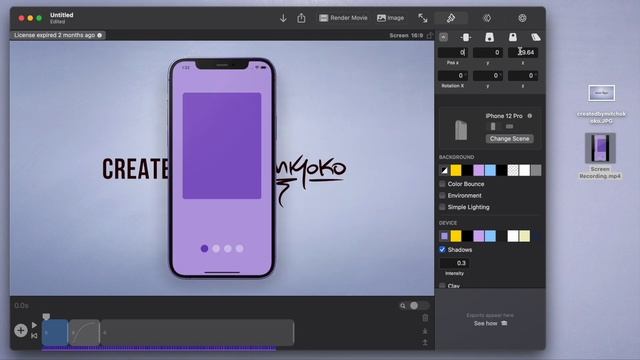Select the gray background swatch

[536, 170]
